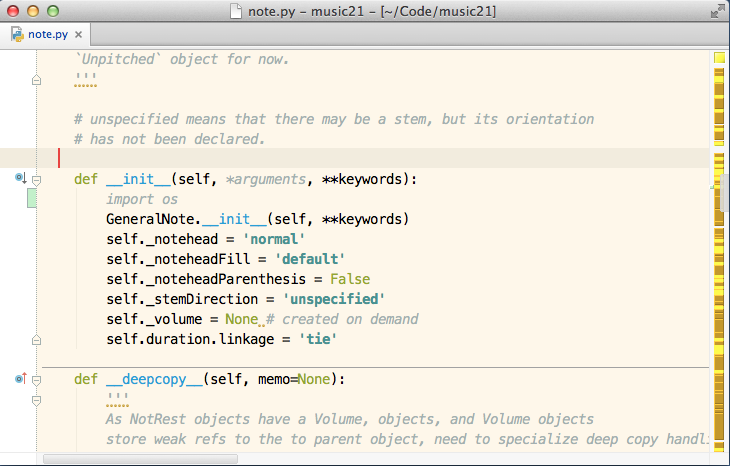
Task: Click fold end marker at duration.linkage line
Action: tap(36, 340)
